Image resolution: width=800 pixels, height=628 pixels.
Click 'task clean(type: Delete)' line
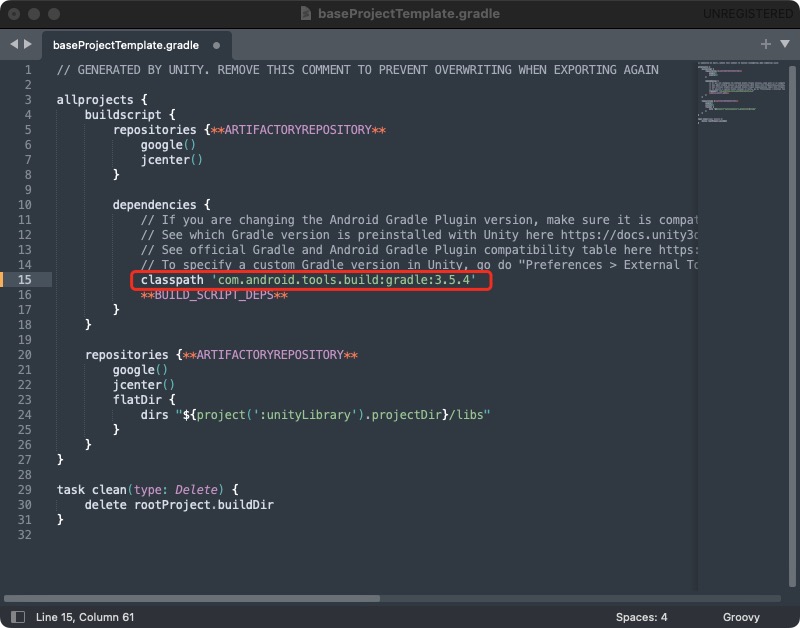(x=147, y=490)
